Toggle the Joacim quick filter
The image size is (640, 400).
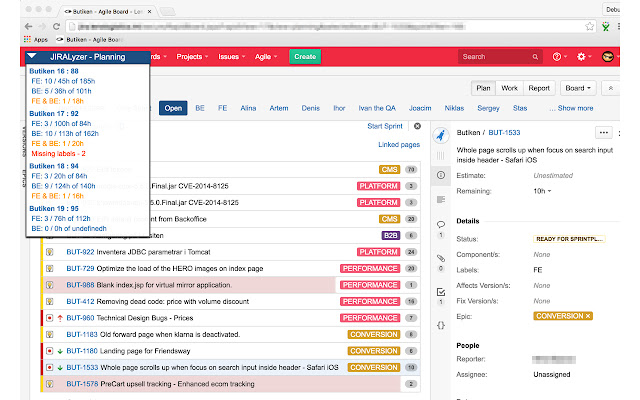(x=420, y=108)
